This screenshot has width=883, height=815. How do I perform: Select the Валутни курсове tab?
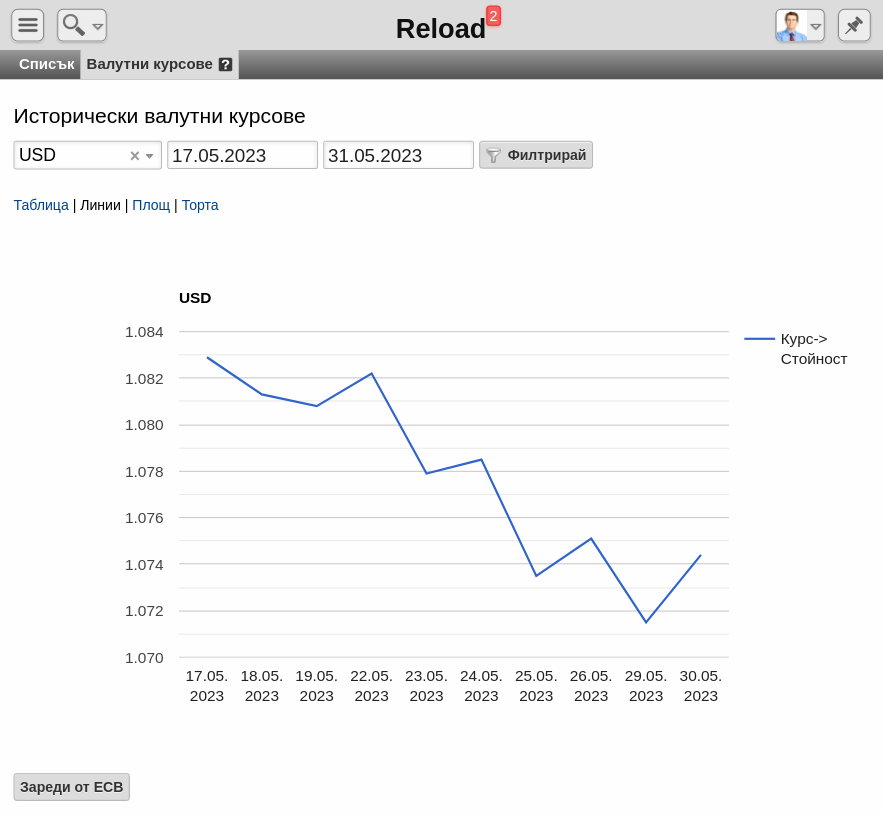pos(149,64)
